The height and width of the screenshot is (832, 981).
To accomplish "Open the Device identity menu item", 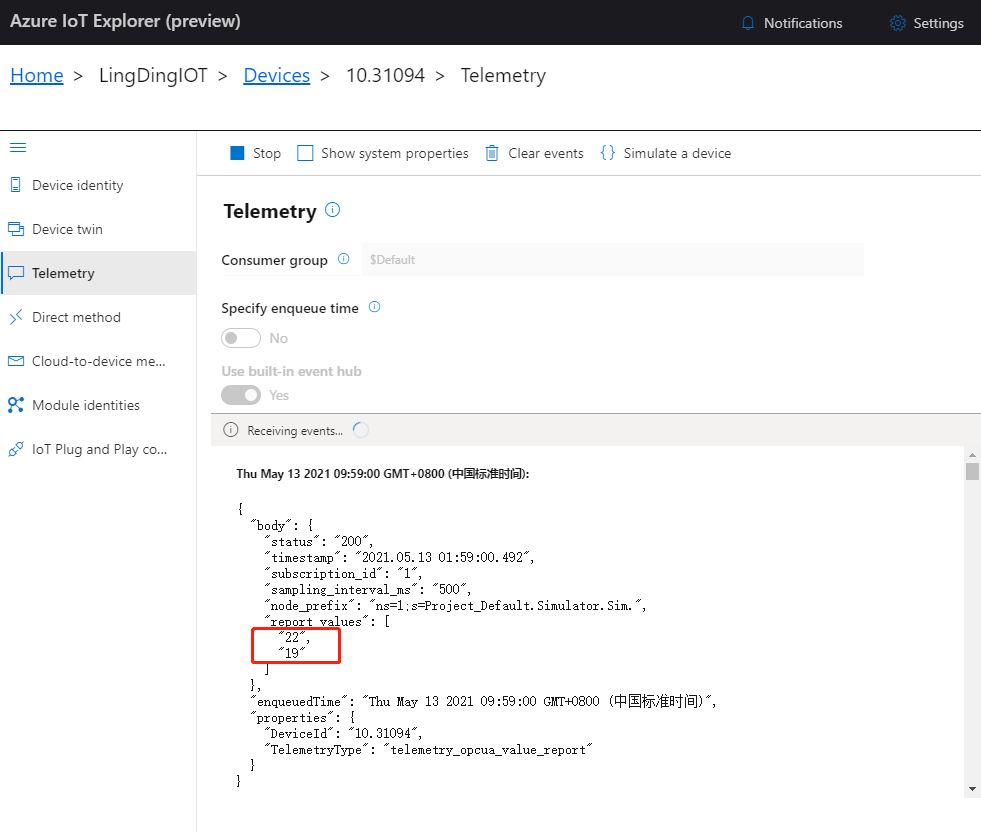I will [x=98, y=185].
